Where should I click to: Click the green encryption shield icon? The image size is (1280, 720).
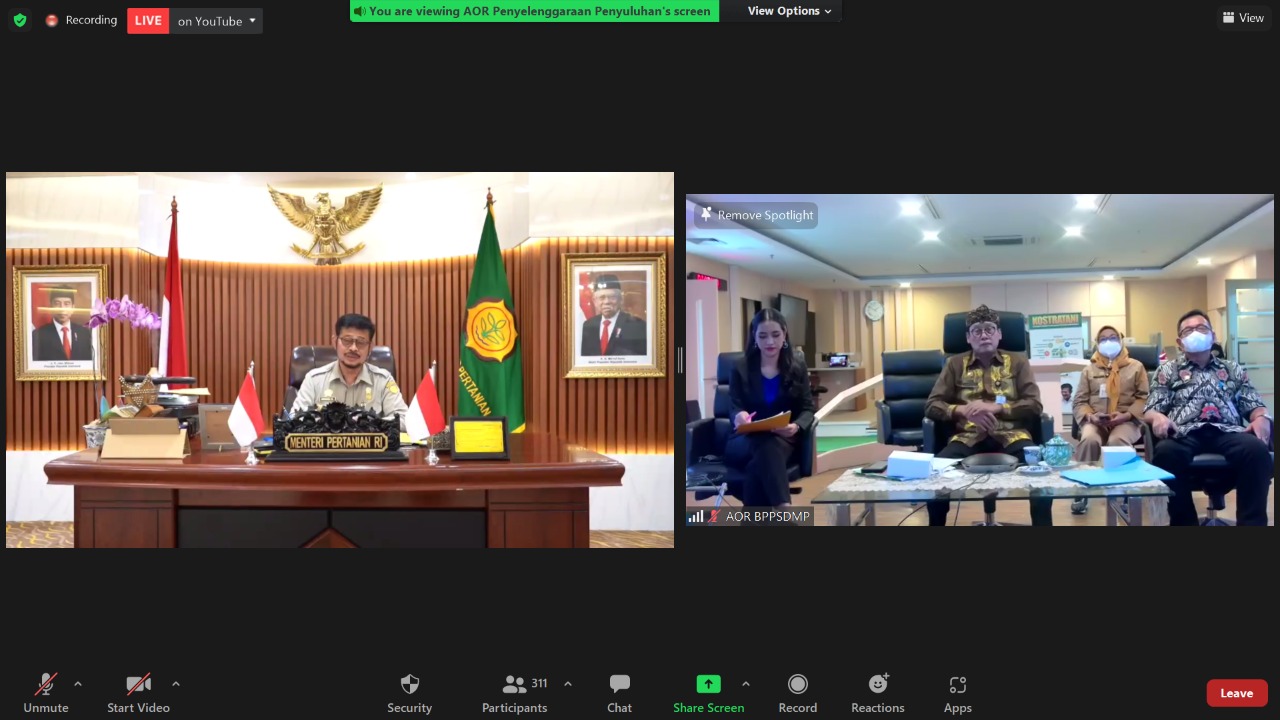pyautogui.click(x=20, y=19)
